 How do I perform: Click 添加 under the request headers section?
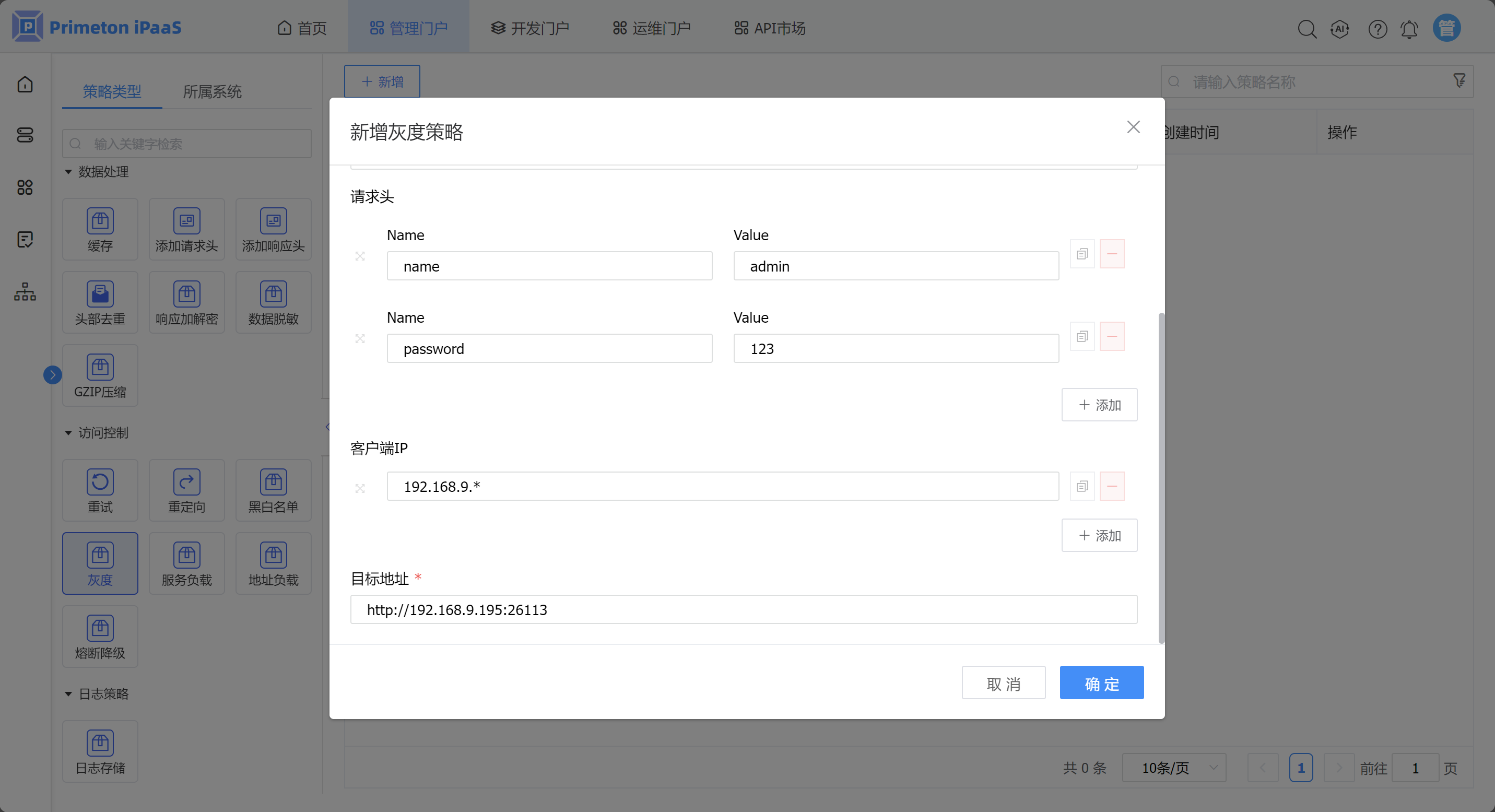(x=1099, y=405)
